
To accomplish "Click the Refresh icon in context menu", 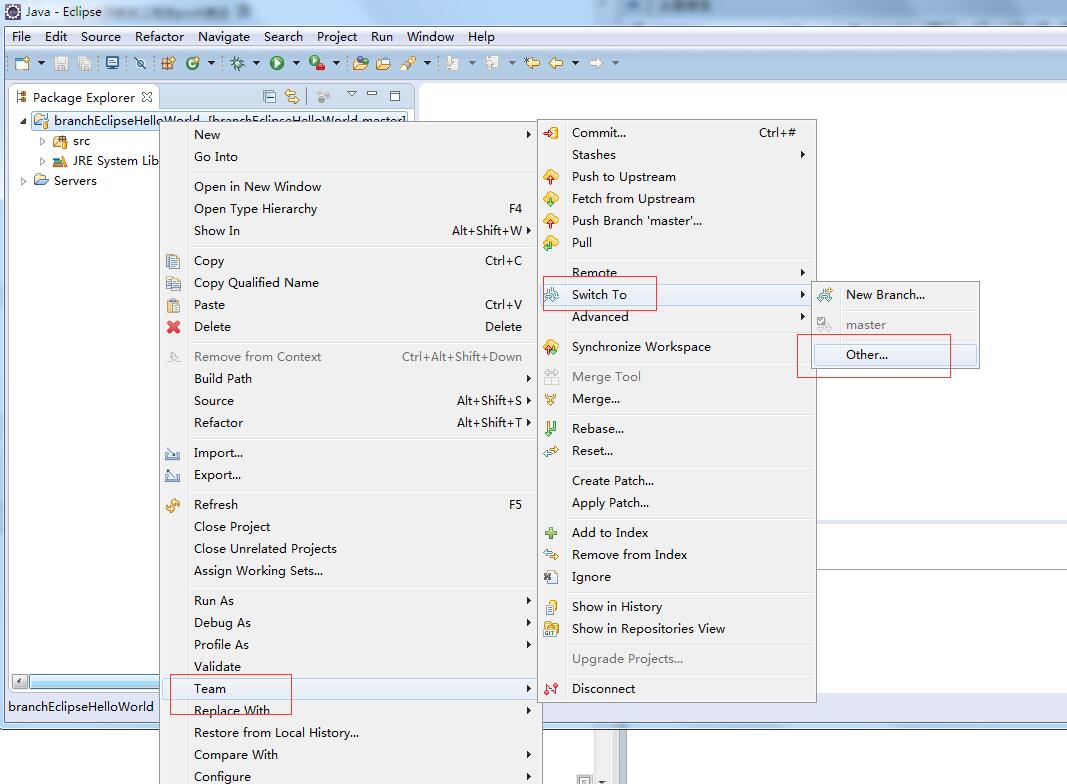I will click(174, 505).
